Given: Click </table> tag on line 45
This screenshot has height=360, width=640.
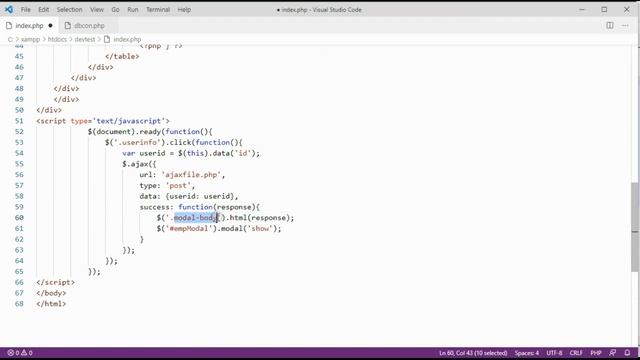Looking at the screenshot, I should 122,56.
